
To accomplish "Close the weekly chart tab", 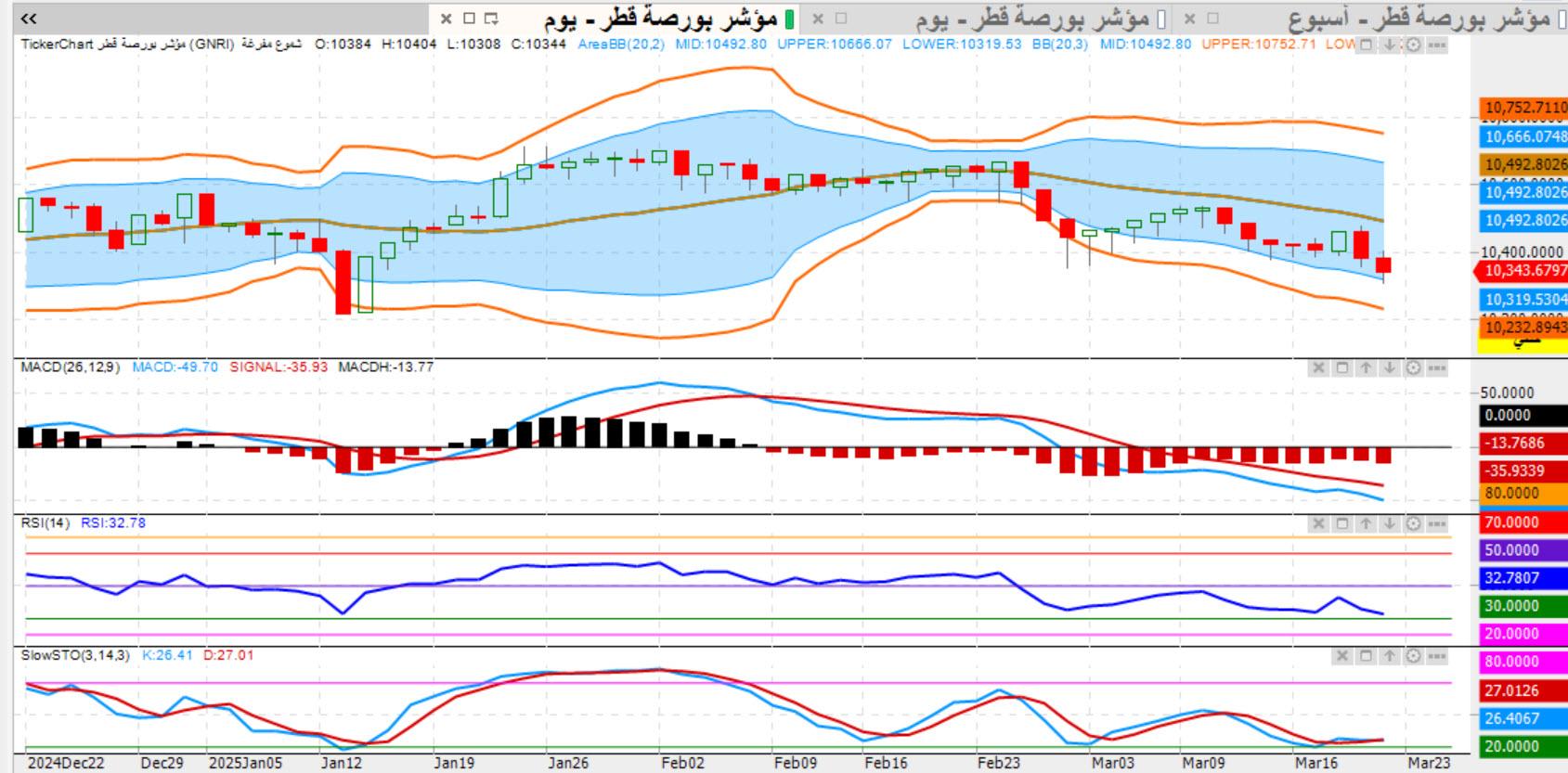I will 1189,18.
